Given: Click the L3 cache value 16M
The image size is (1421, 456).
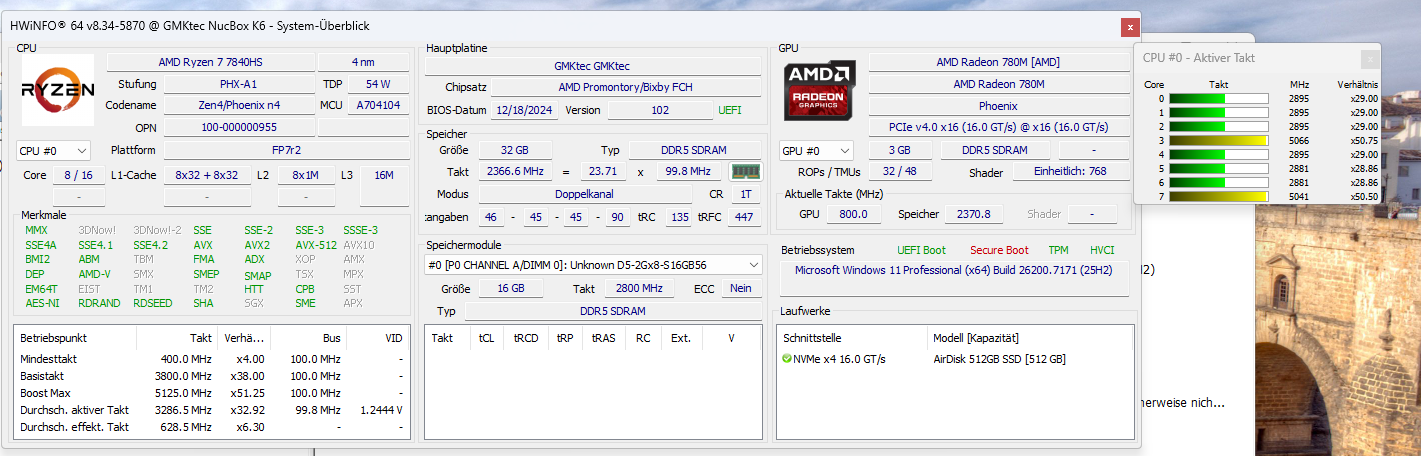Looking at the screenshot, I should (x=384, y=175).
